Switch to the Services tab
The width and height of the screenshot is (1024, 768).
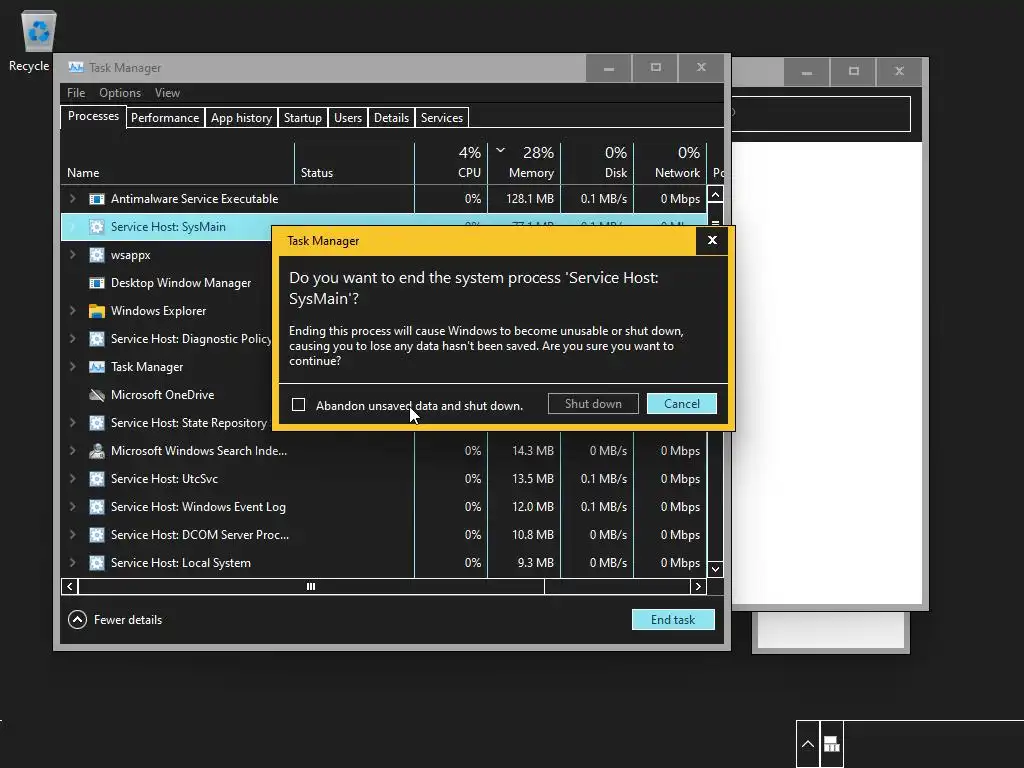point(441,118)
